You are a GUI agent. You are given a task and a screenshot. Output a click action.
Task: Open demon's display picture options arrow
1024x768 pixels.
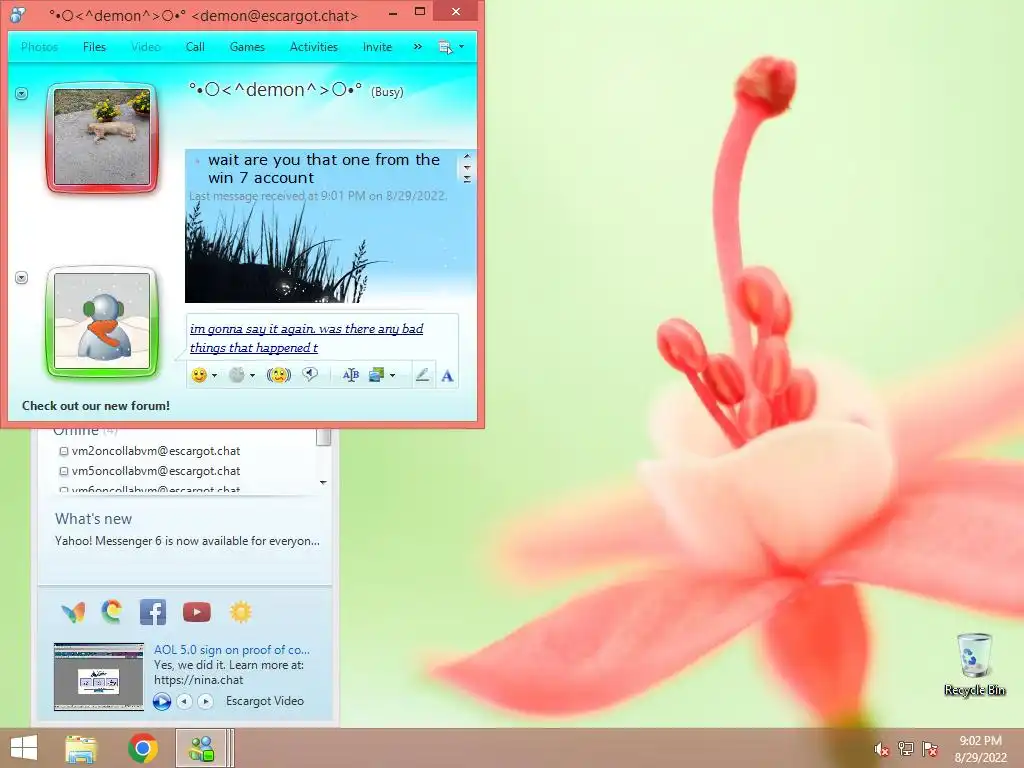pos(22,94)
